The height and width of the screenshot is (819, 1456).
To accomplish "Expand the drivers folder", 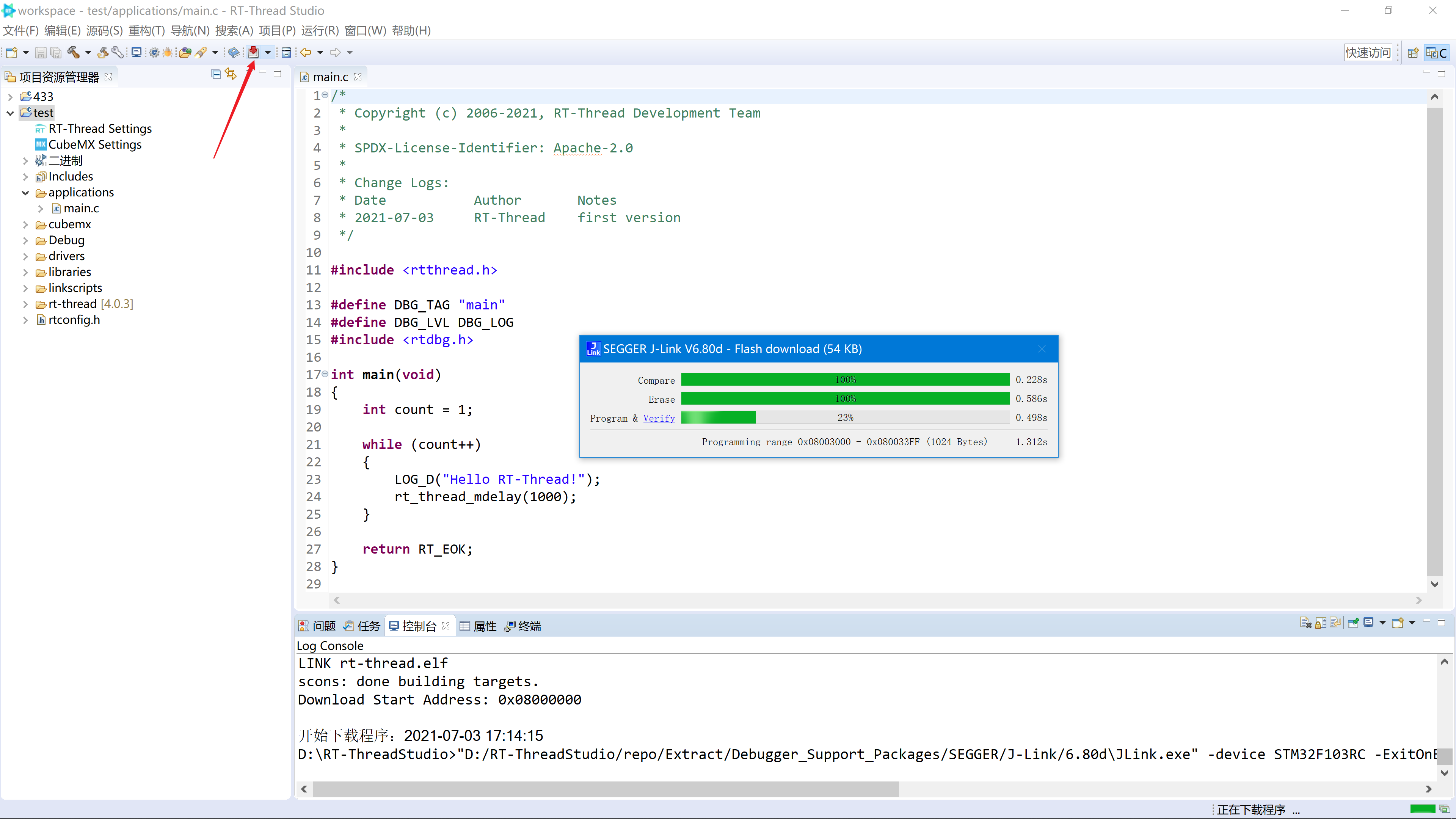I will (x=25, y=257).
